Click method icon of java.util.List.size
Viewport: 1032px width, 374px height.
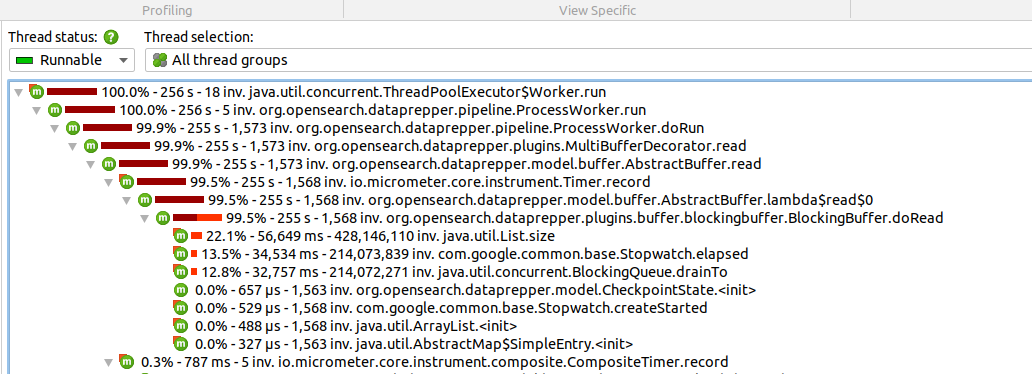coord(180,236)
